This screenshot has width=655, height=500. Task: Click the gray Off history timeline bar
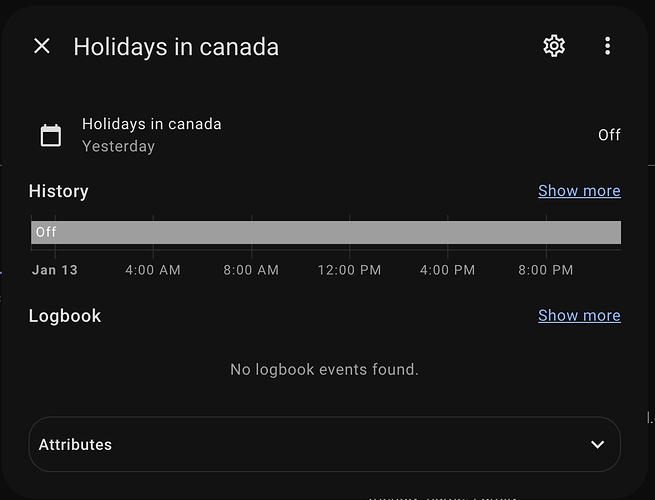click(x=326, y=232)
